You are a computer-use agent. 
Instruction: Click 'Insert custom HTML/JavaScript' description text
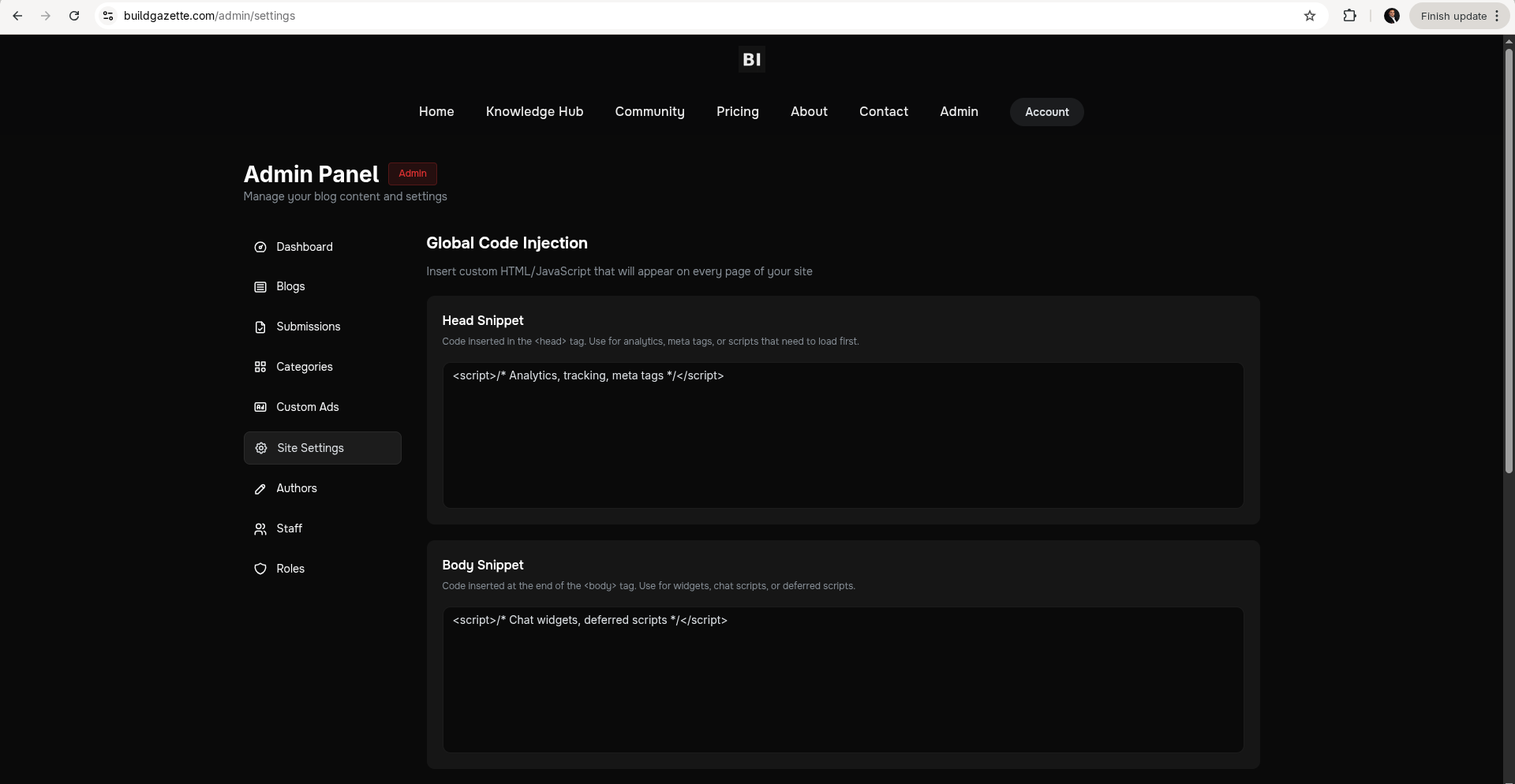(x=619, y=271)
